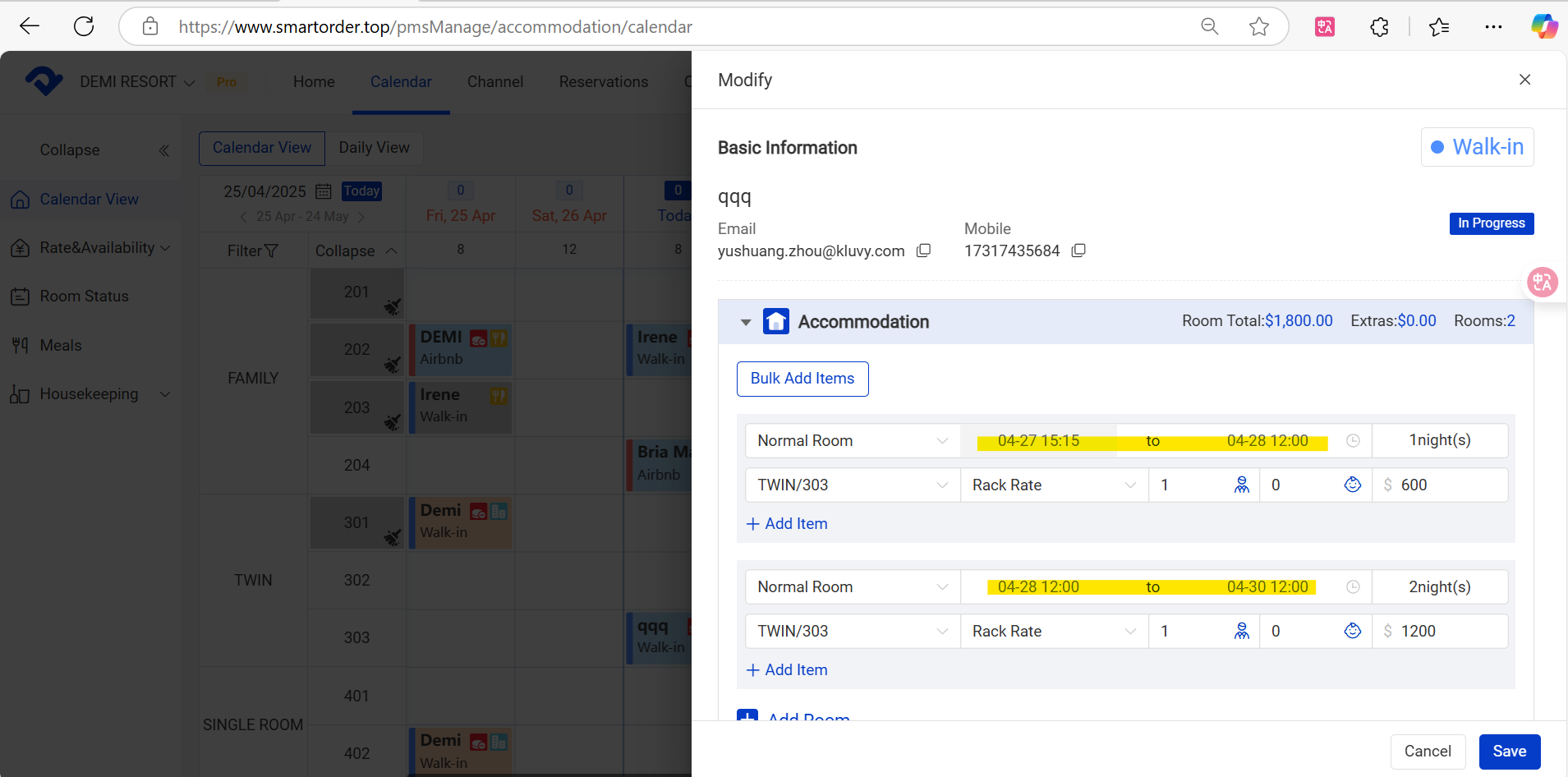
Task: Copy the mobile number icon
Action: [1078, 251]
